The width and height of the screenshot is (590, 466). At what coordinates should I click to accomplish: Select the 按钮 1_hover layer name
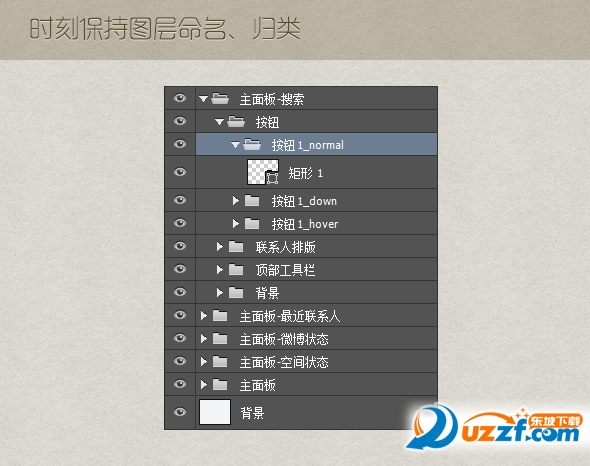[x=305, y=224]
